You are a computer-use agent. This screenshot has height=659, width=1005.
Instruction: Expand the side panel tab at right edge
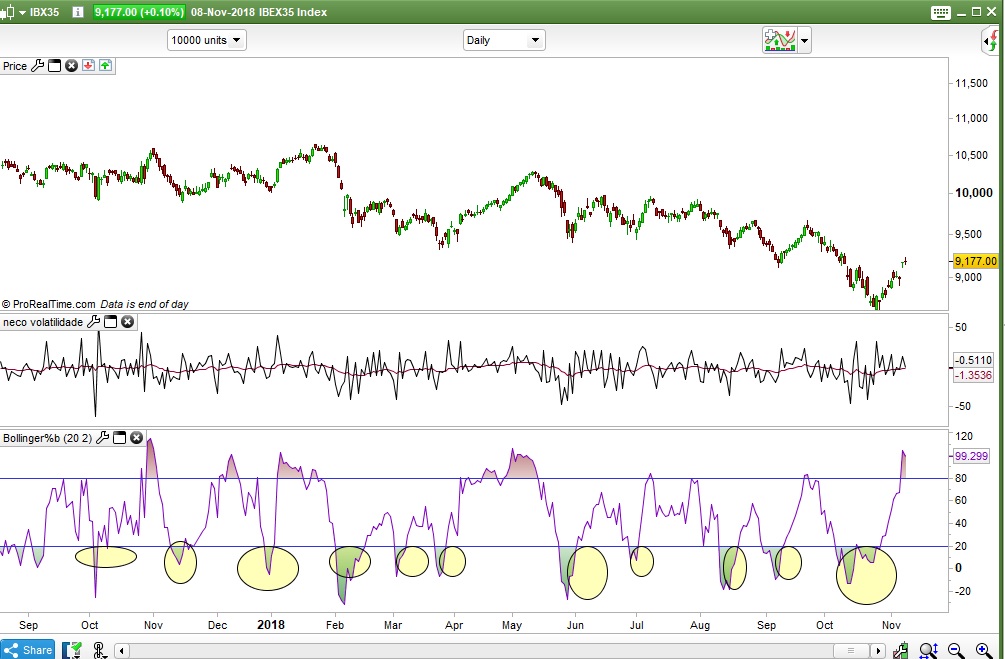990,42
